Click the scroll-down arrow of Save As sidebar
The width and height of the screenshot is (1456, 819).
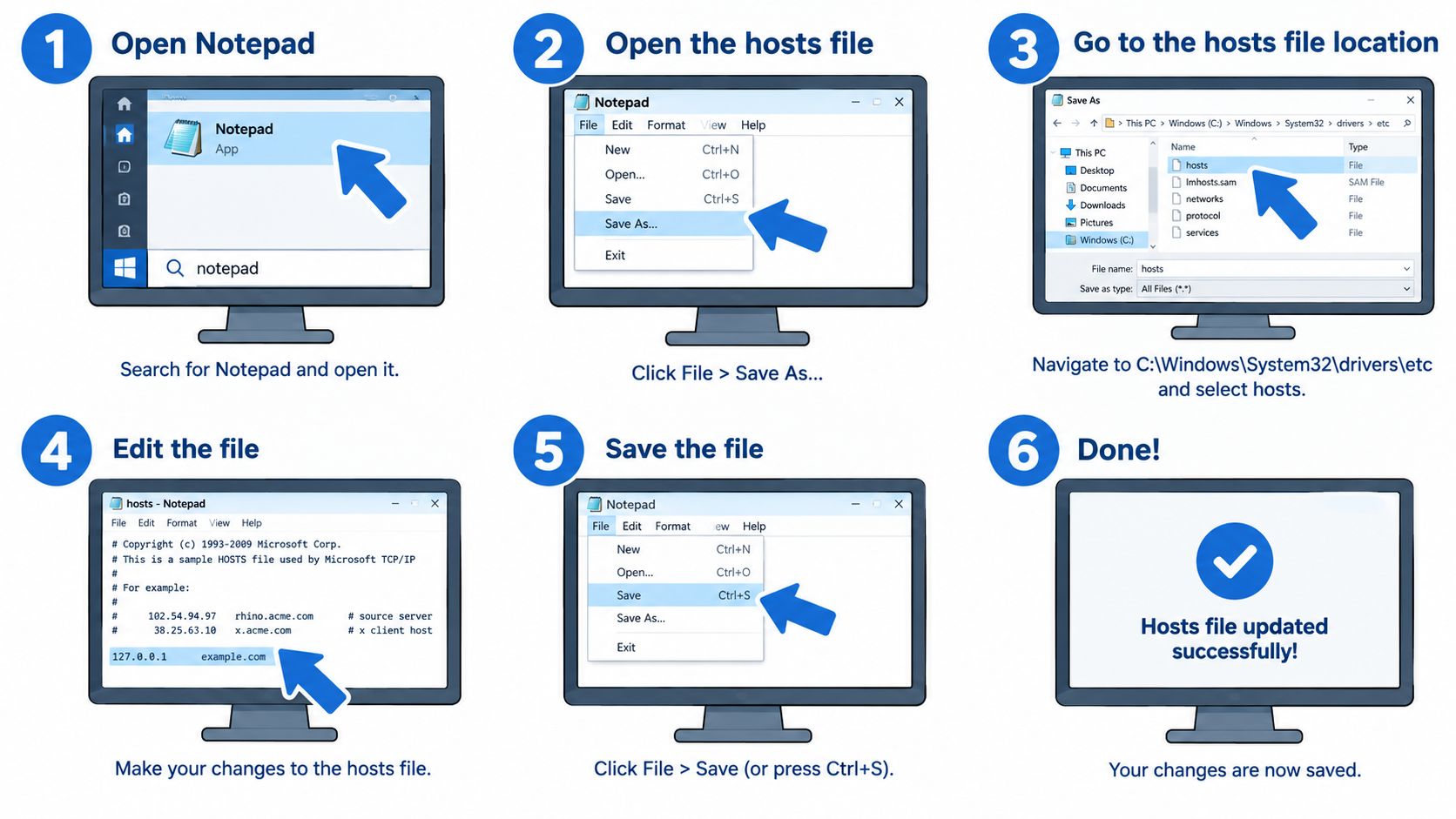tap(1153, 246)
